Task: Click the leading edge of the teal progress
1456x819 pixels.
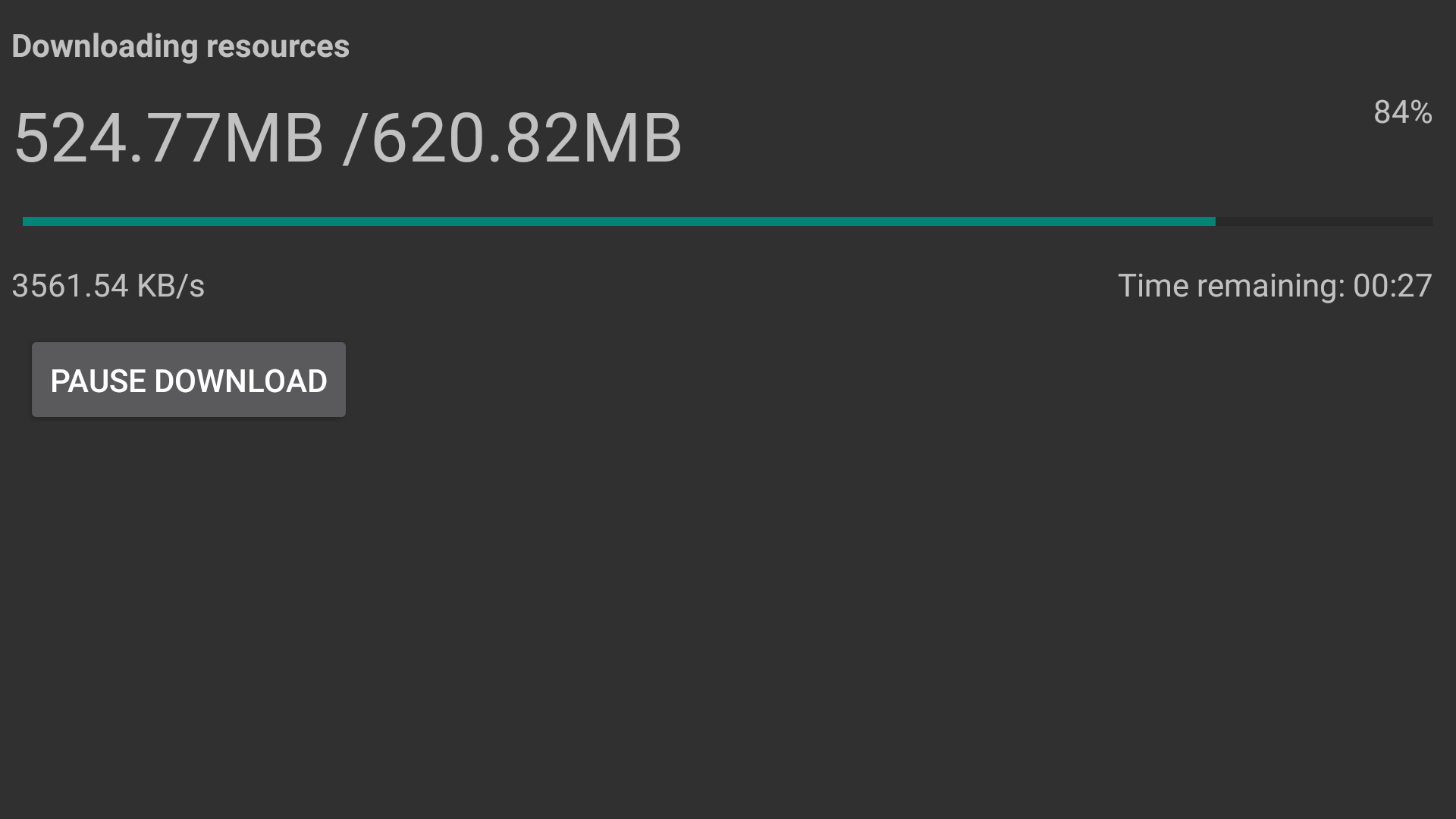Action: point(1213,221)
